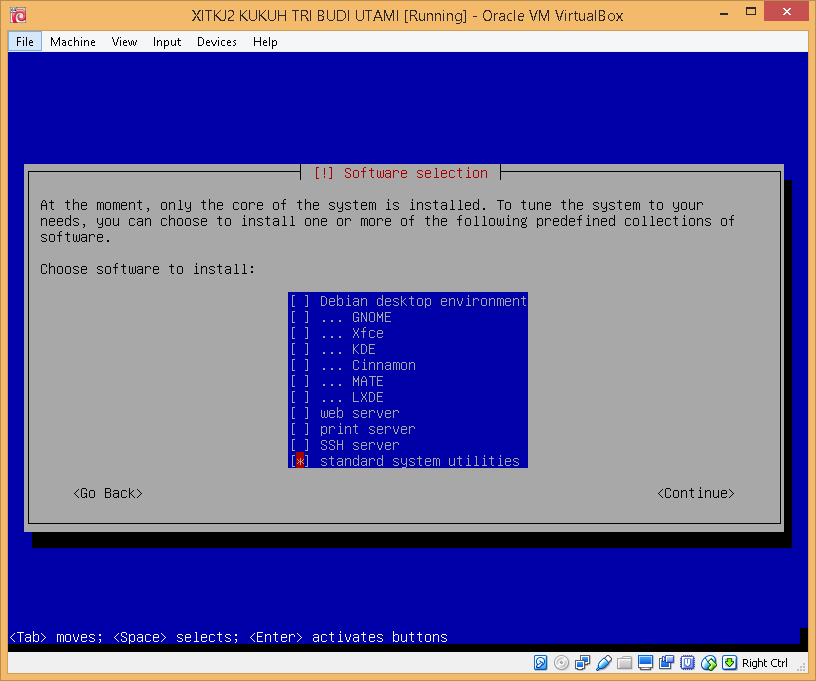Click the Go Back button
This screenshot has width=816, height=681.
(x=108, y=493)
